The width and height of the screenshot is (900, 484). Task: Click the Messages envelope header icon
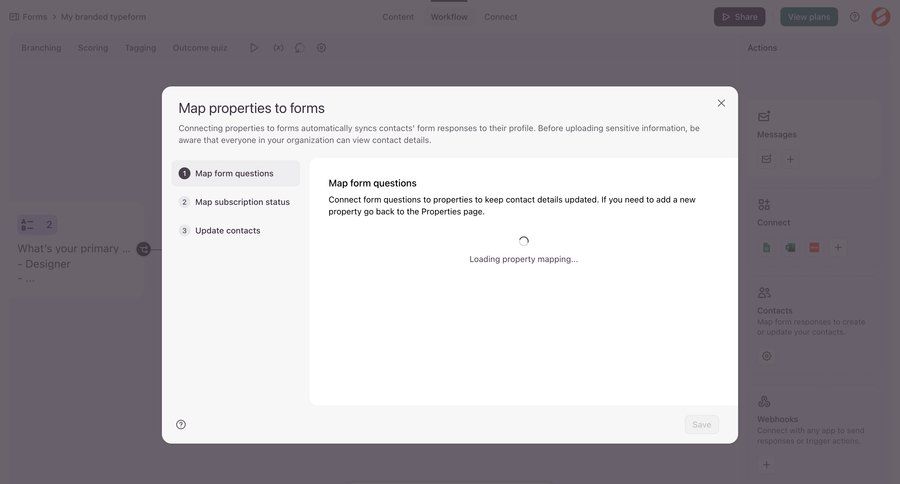[764, 117]
